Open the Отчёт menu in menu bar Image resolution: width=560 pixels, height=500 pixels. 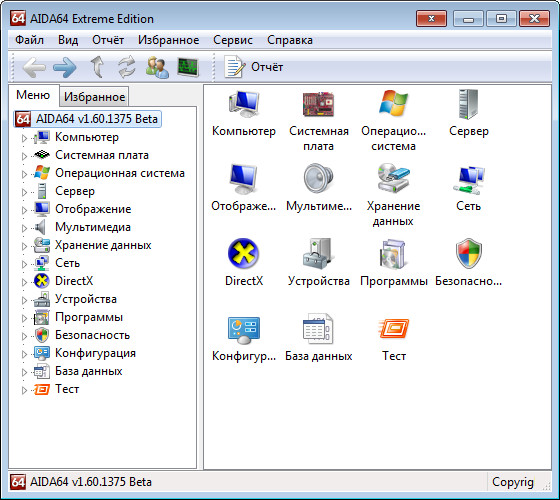tap(108, 40)
